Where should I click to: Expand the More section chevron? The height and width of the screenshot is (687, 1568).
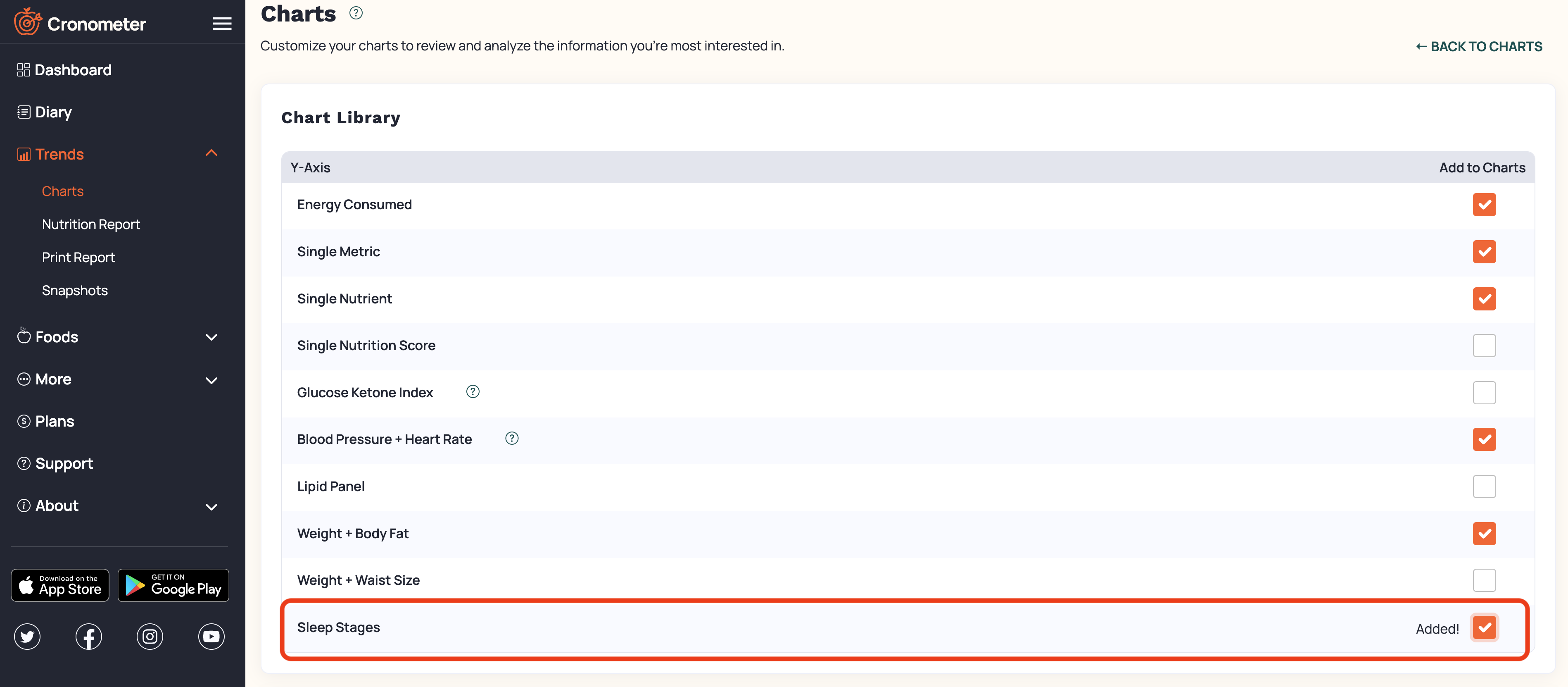(x=211, y=380)
